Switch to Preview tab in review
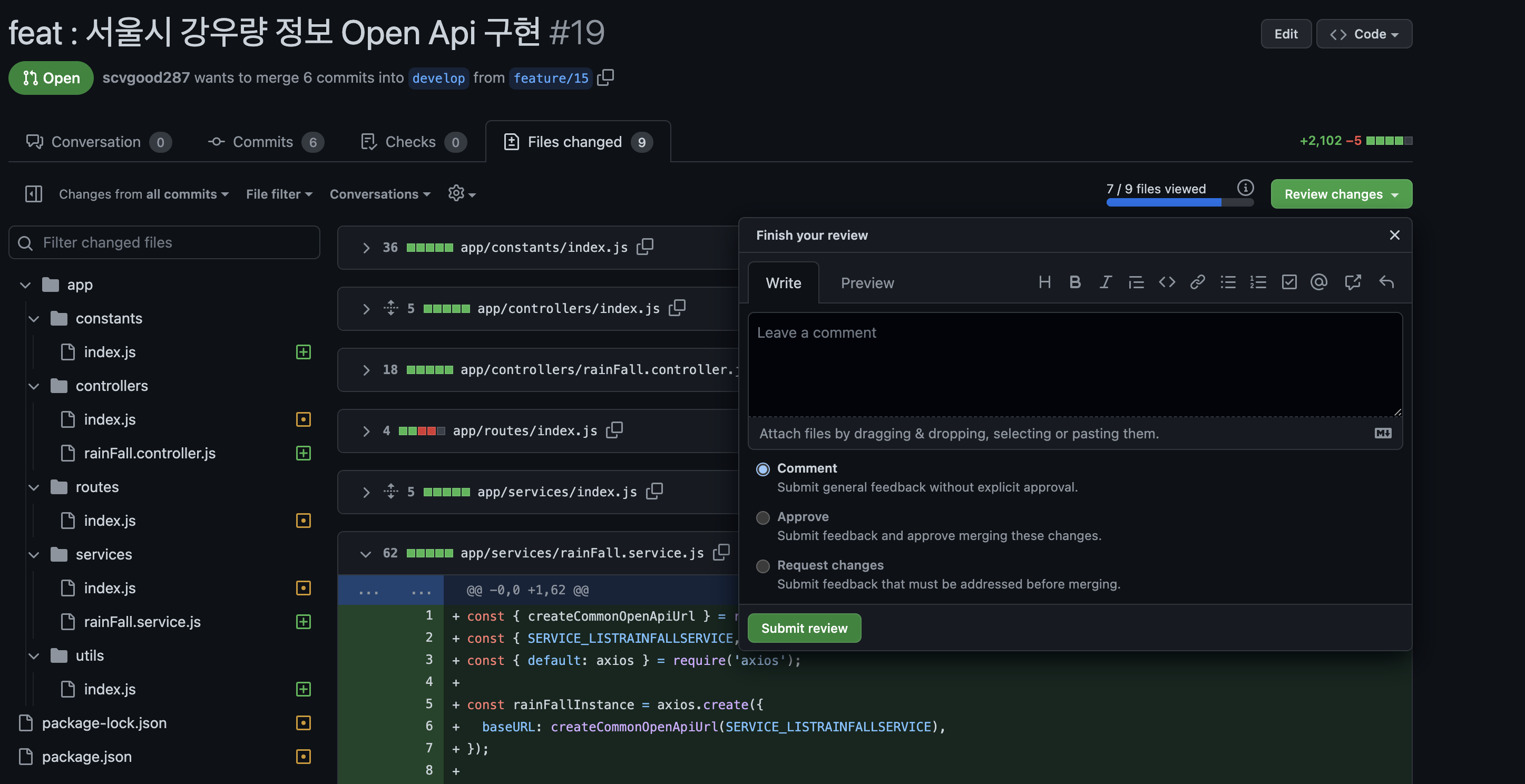Screen dimensions: 1525x784 coord(867,283)
